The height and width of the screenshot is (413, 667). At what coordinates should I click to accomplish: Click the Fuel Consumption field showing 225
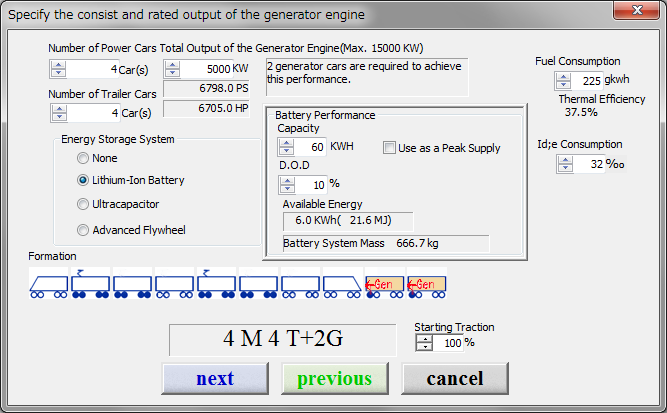click(587, 81)
